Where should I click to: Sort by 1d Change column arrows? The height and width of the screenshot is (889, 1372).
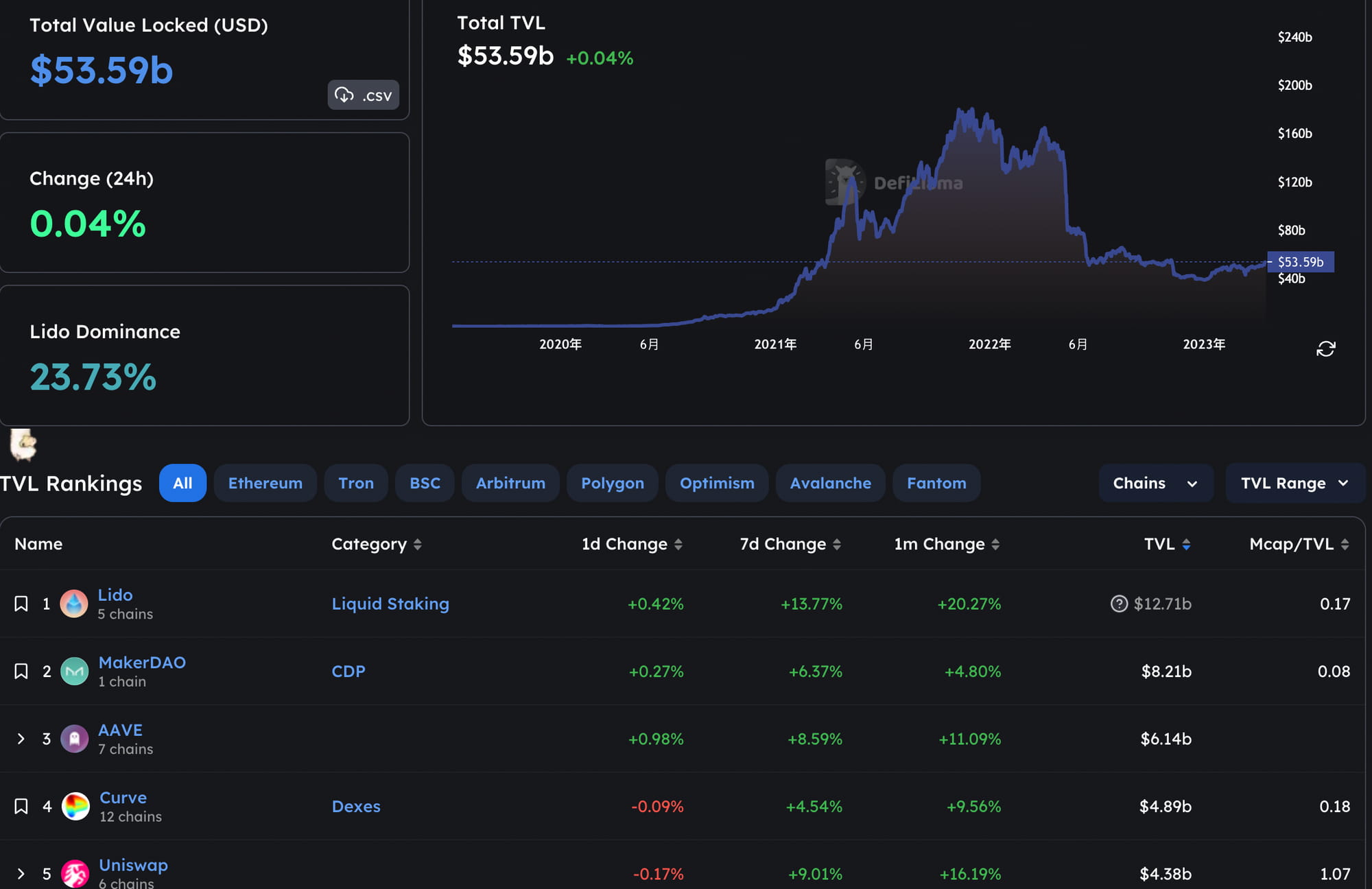pyautogui.click(x=678, y=544)
